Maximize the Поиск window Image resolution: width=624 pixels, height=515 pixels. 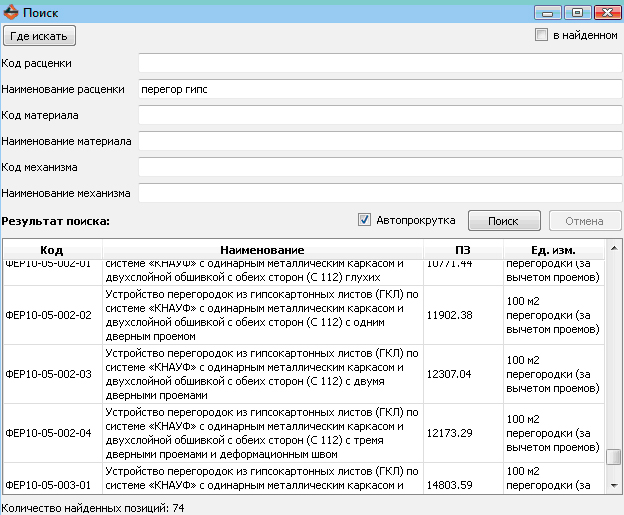coord(577,13)
